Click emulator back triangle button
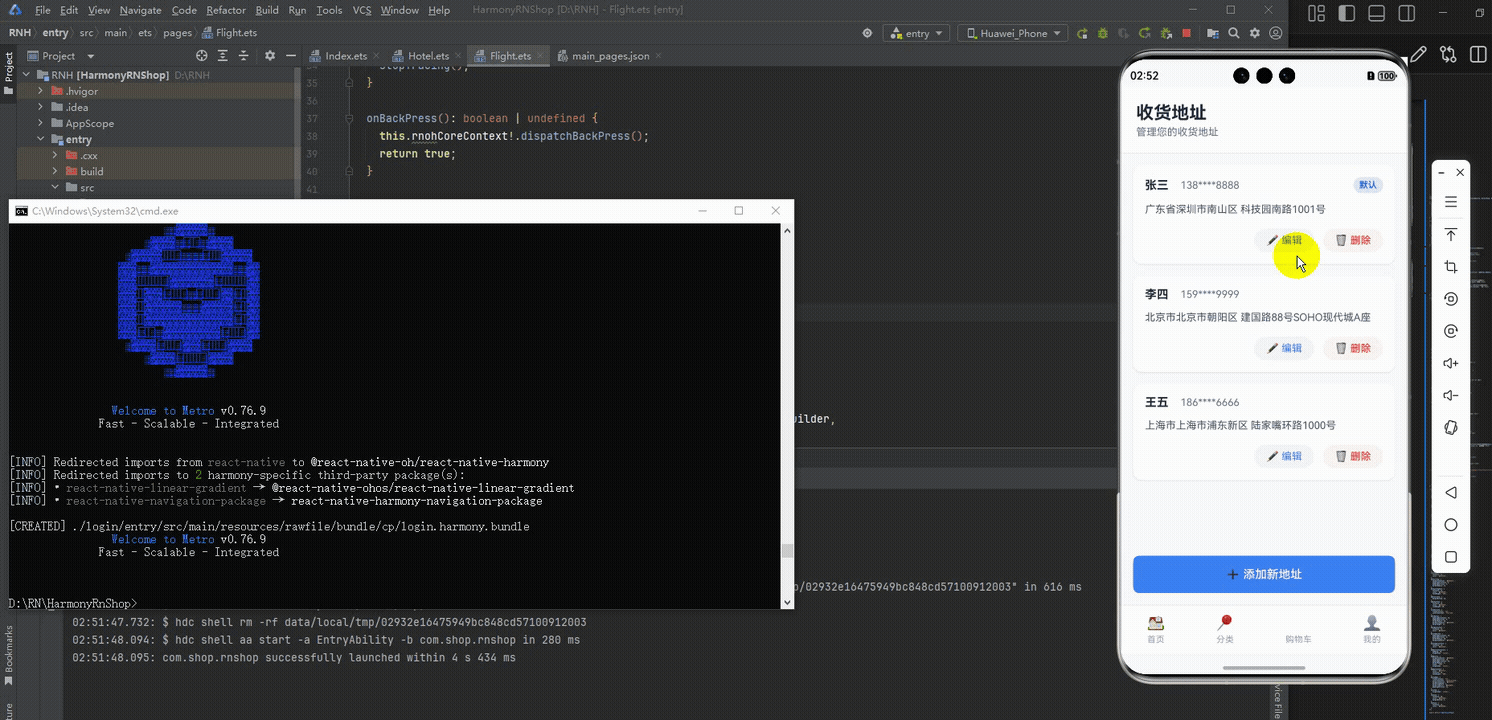Image resolution: width=1492 pixels, height=720 pixels. pos(1451,493)
